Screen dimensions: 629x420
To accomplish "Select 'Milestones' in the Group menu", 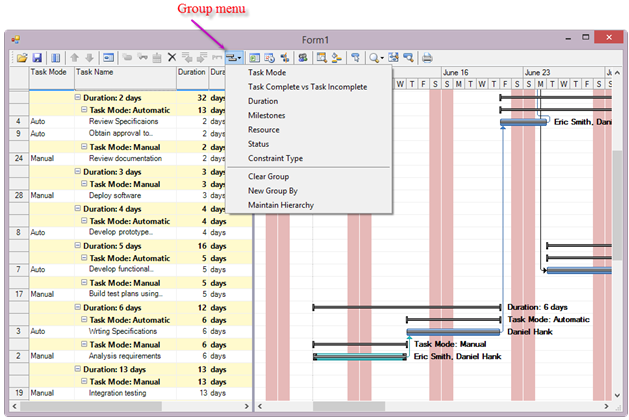I will [x=265, y=115].
